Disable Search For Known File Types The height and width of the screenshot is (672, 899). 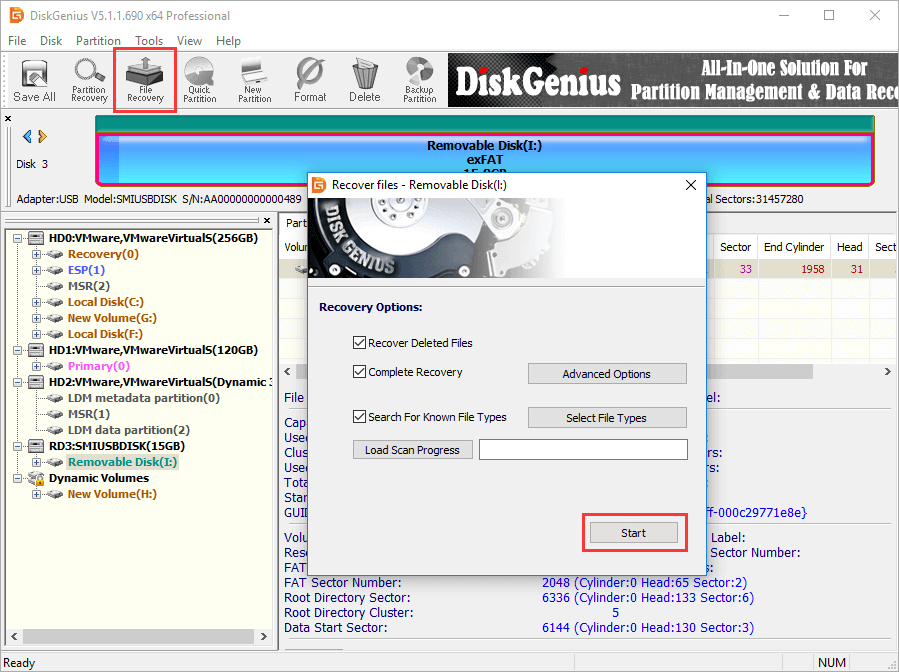[360, 417]
